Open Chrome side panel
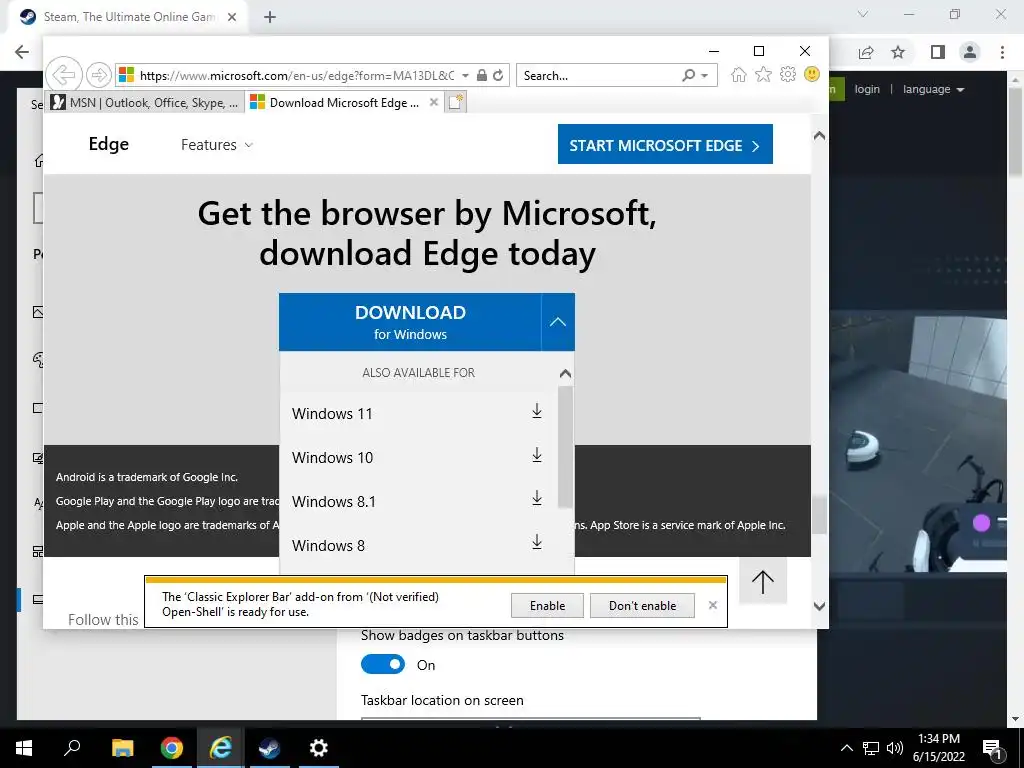The image size is (1024, 768). click(x=938, y=52)
